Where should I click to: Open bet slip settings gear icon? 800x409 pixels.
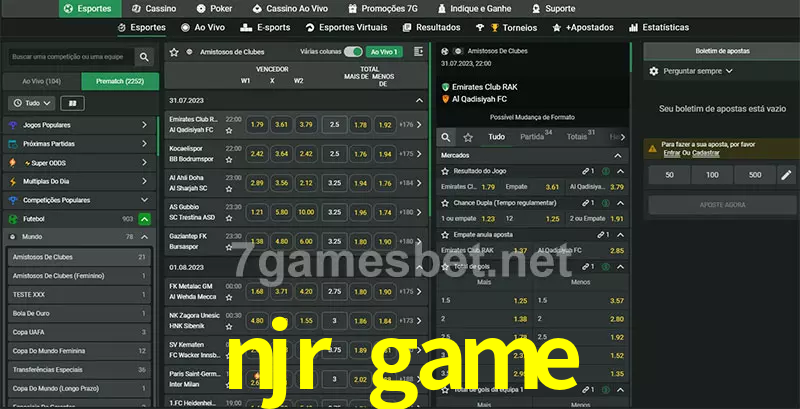[x=654, y=71]
